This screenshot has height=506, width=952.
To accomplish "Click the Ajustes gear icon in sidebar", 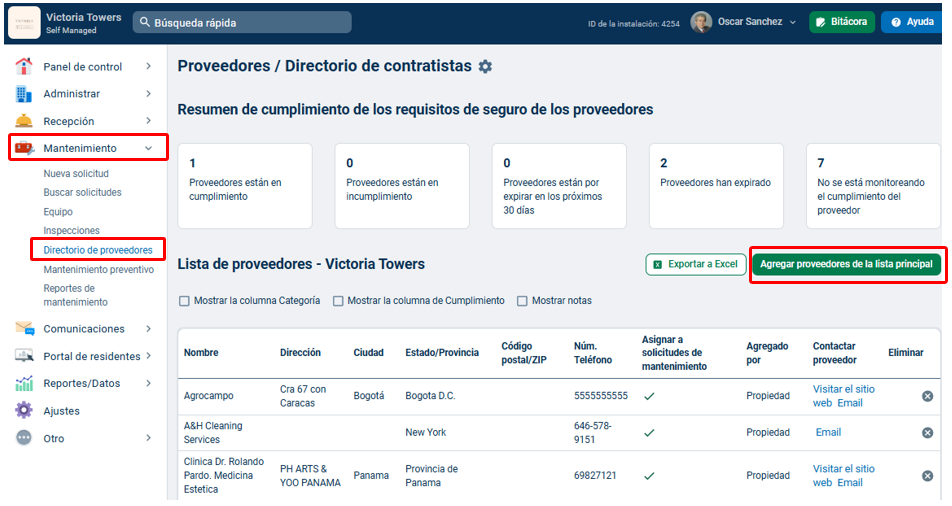I will [24, 410].
